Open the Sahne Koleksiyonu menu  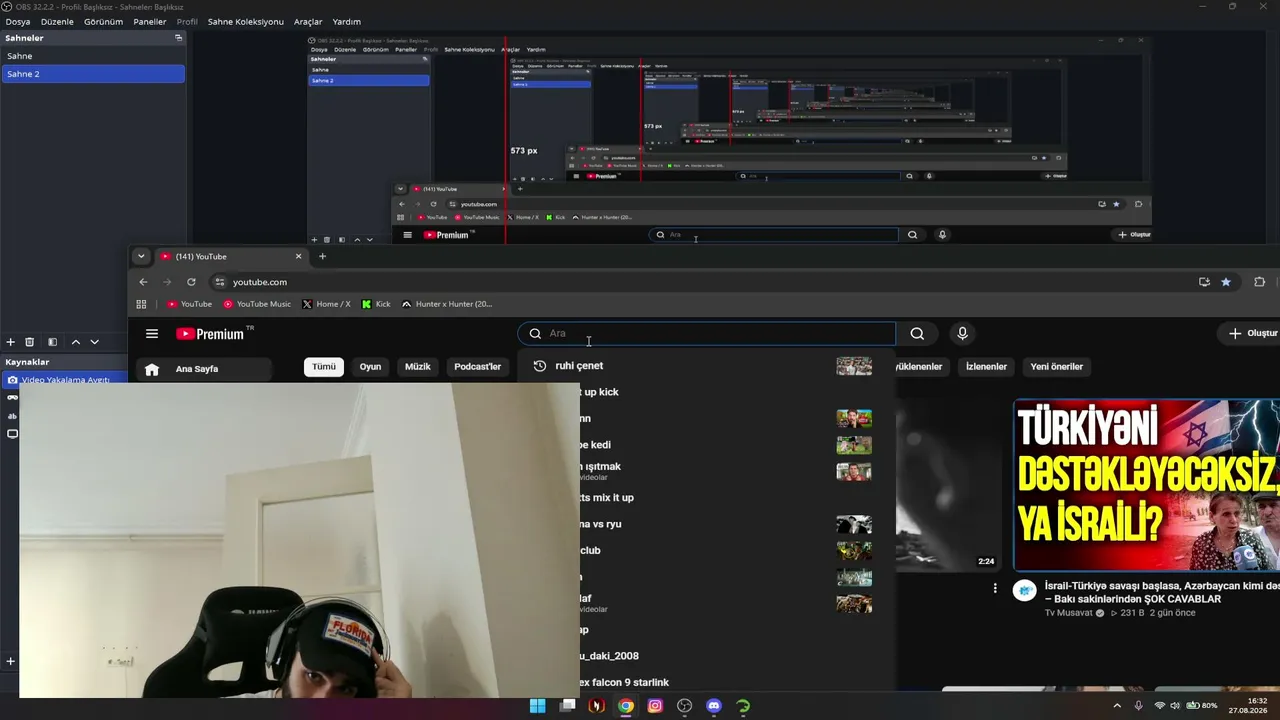point(246,21)
